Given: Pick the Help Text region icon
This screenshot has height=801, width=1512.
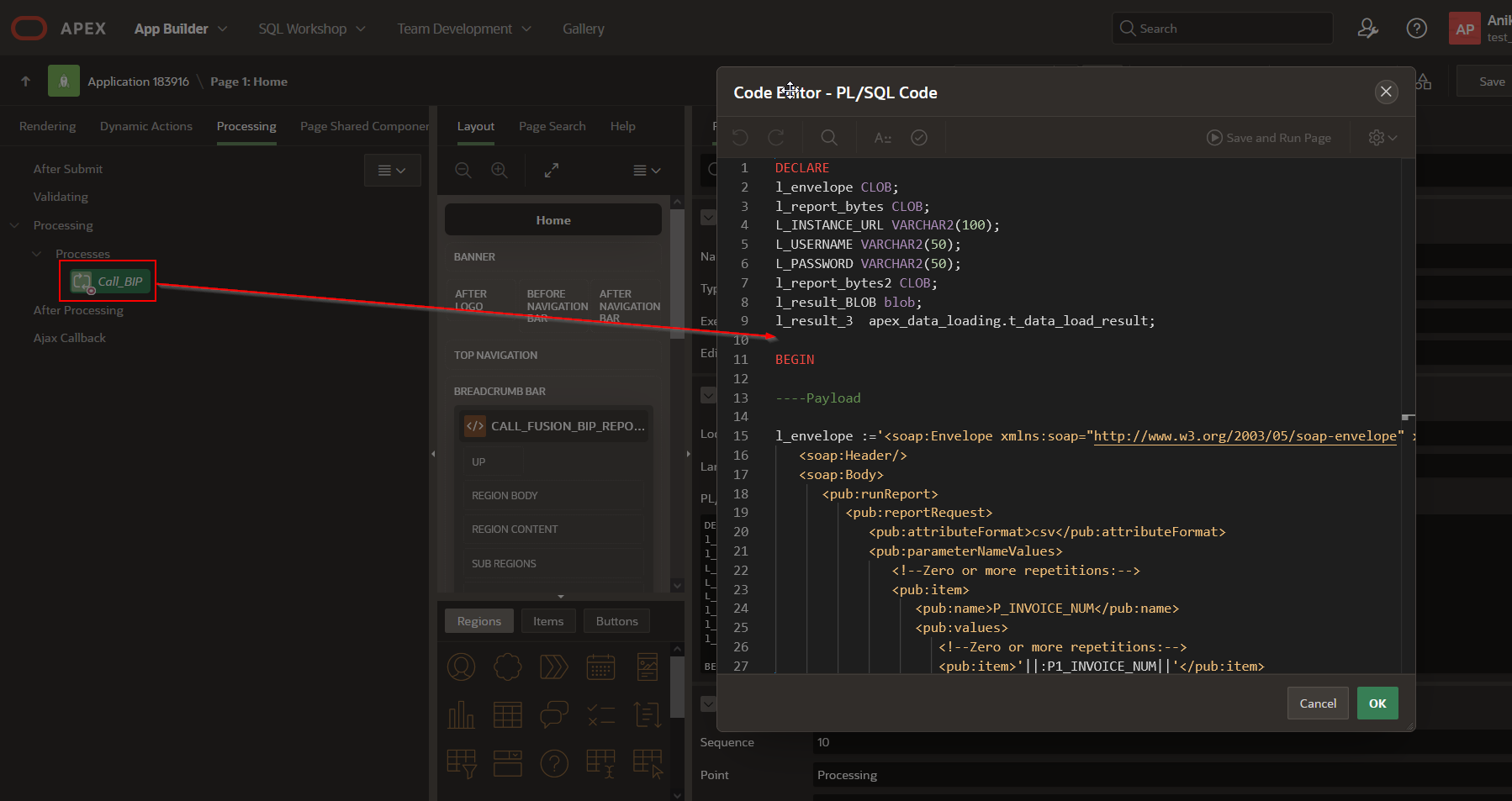Looking at the screenshot, I should tap(553, 763).
